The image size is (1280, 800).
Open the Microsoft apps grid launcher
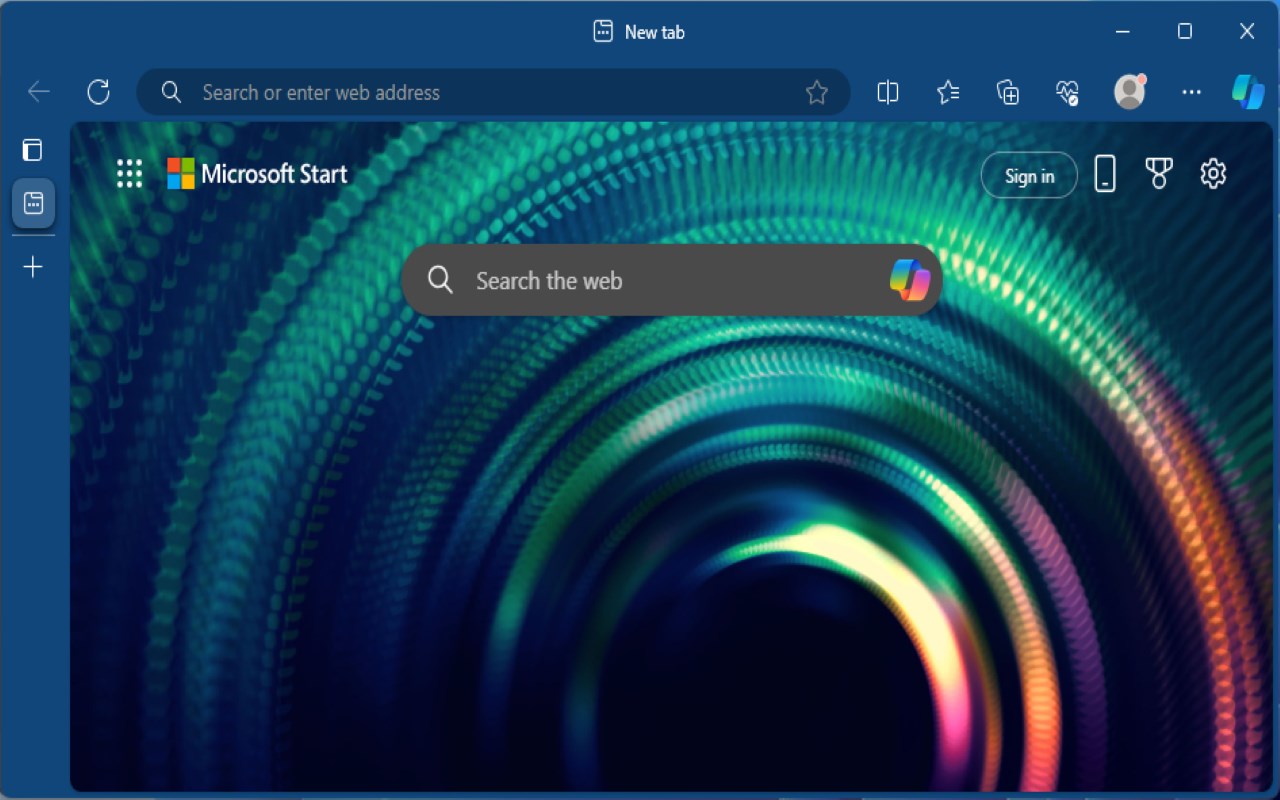pyautogui.click(x=130, y=174)
